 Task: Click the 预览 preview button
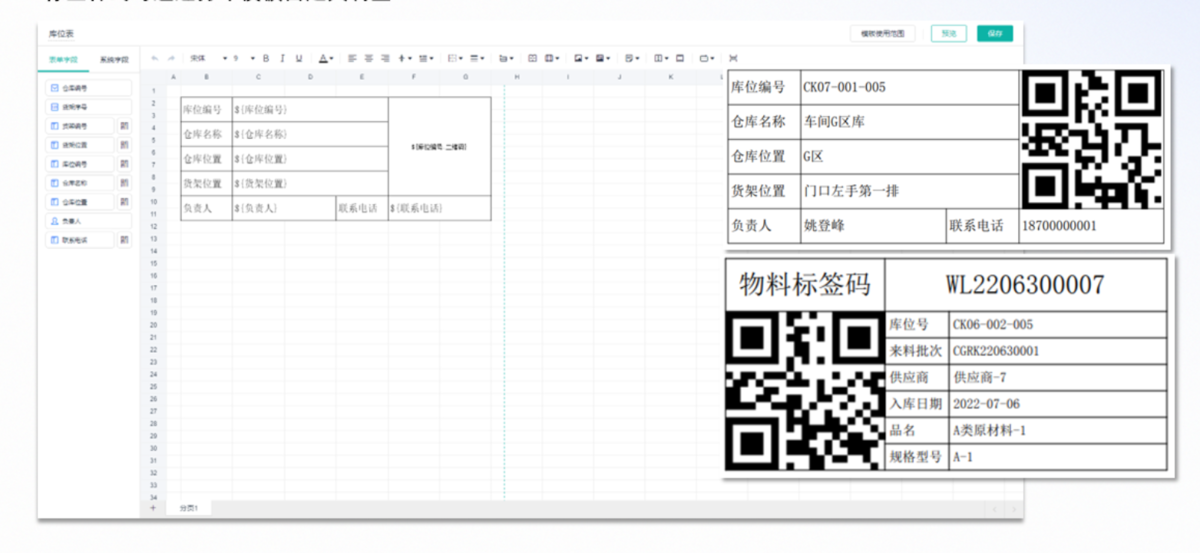(x=948, y=33)
